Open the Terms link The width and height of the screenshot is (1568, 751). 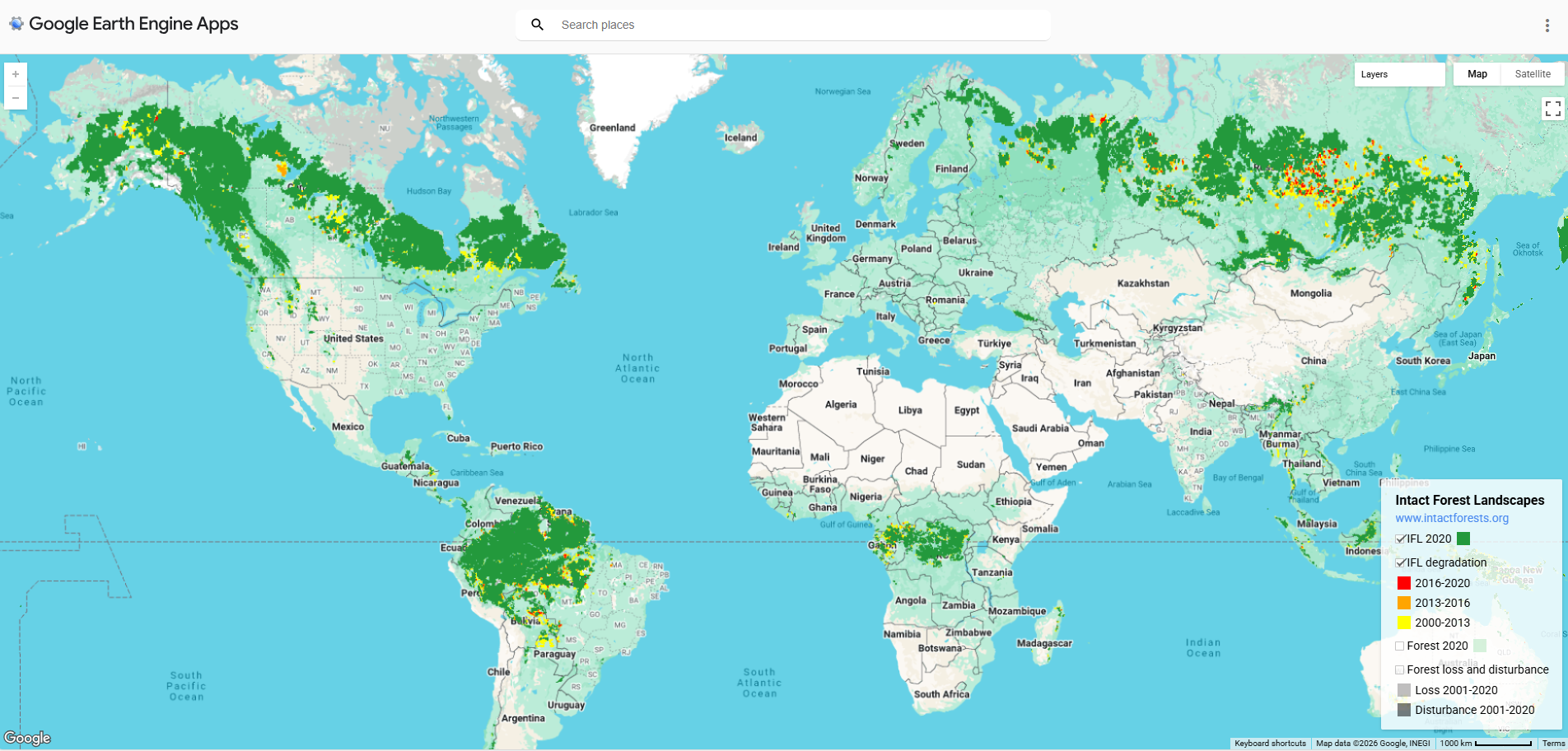(1553, 743)
